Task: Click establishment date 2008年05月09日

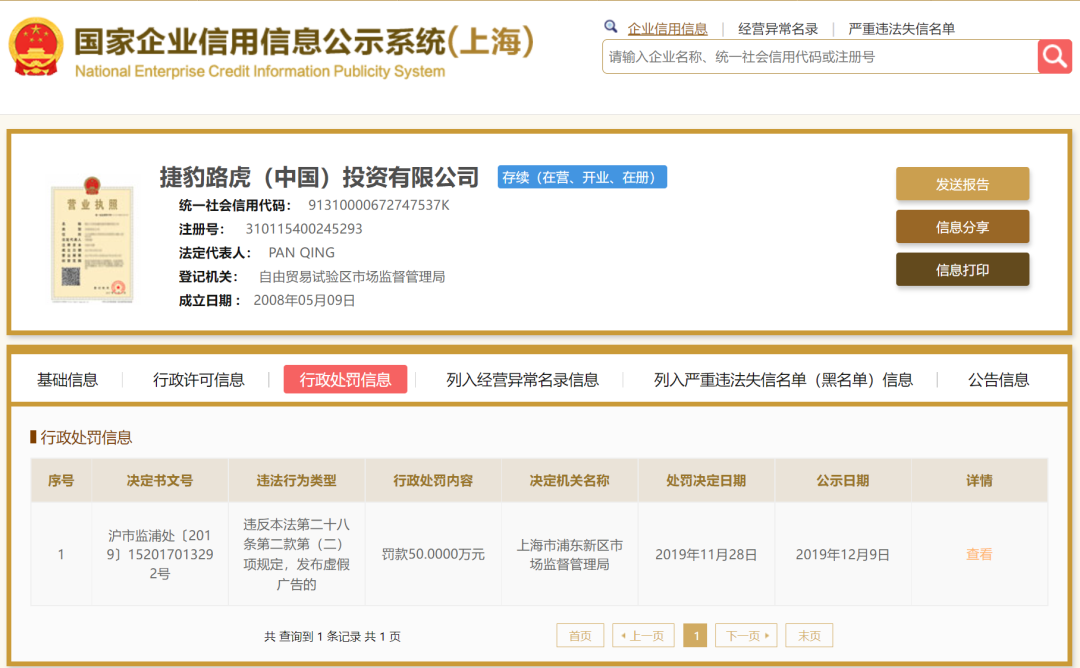Action: click(304, 300)
